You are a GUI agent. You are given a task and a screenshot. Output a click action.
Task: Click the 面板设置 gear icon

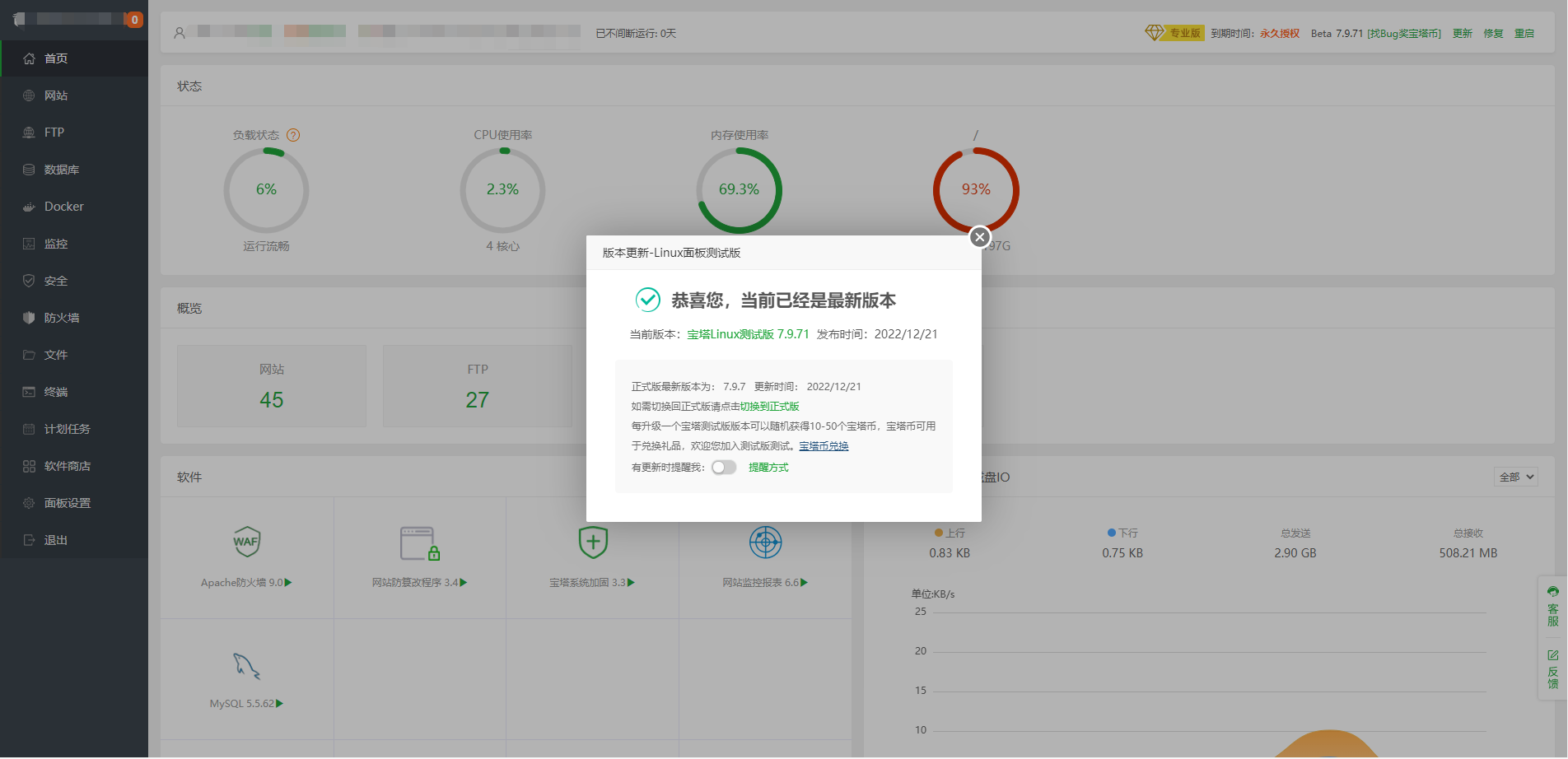click(29, 503)
